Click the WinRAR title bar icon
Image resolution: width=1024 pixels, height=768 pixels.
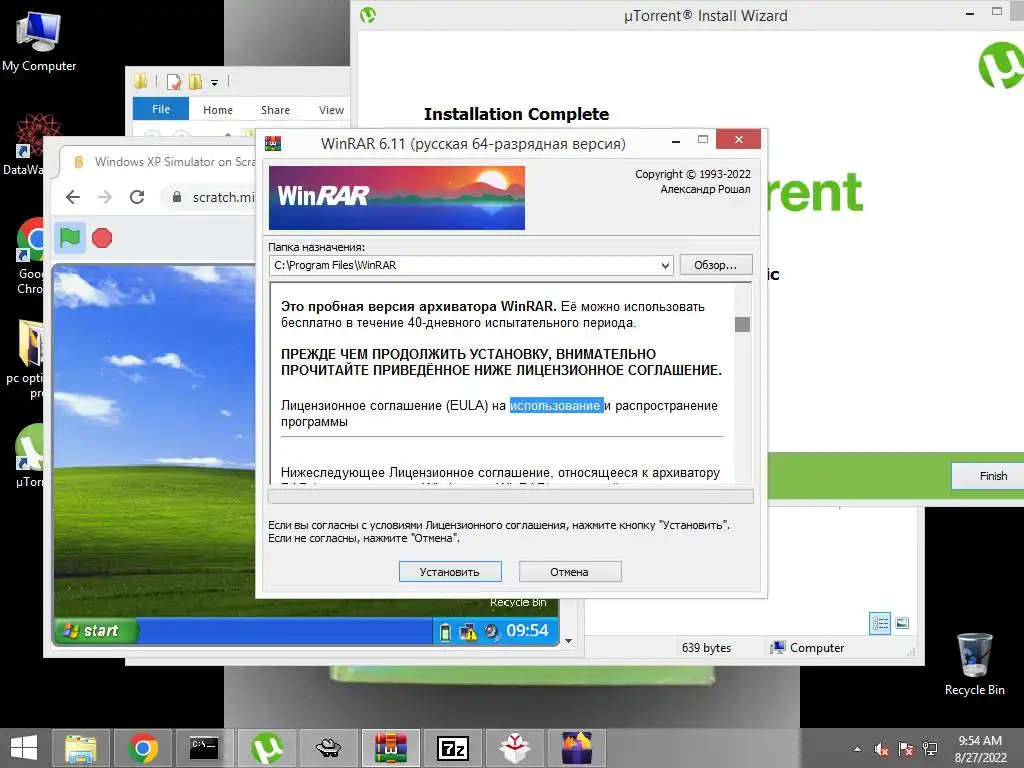(x=273, y=143)
